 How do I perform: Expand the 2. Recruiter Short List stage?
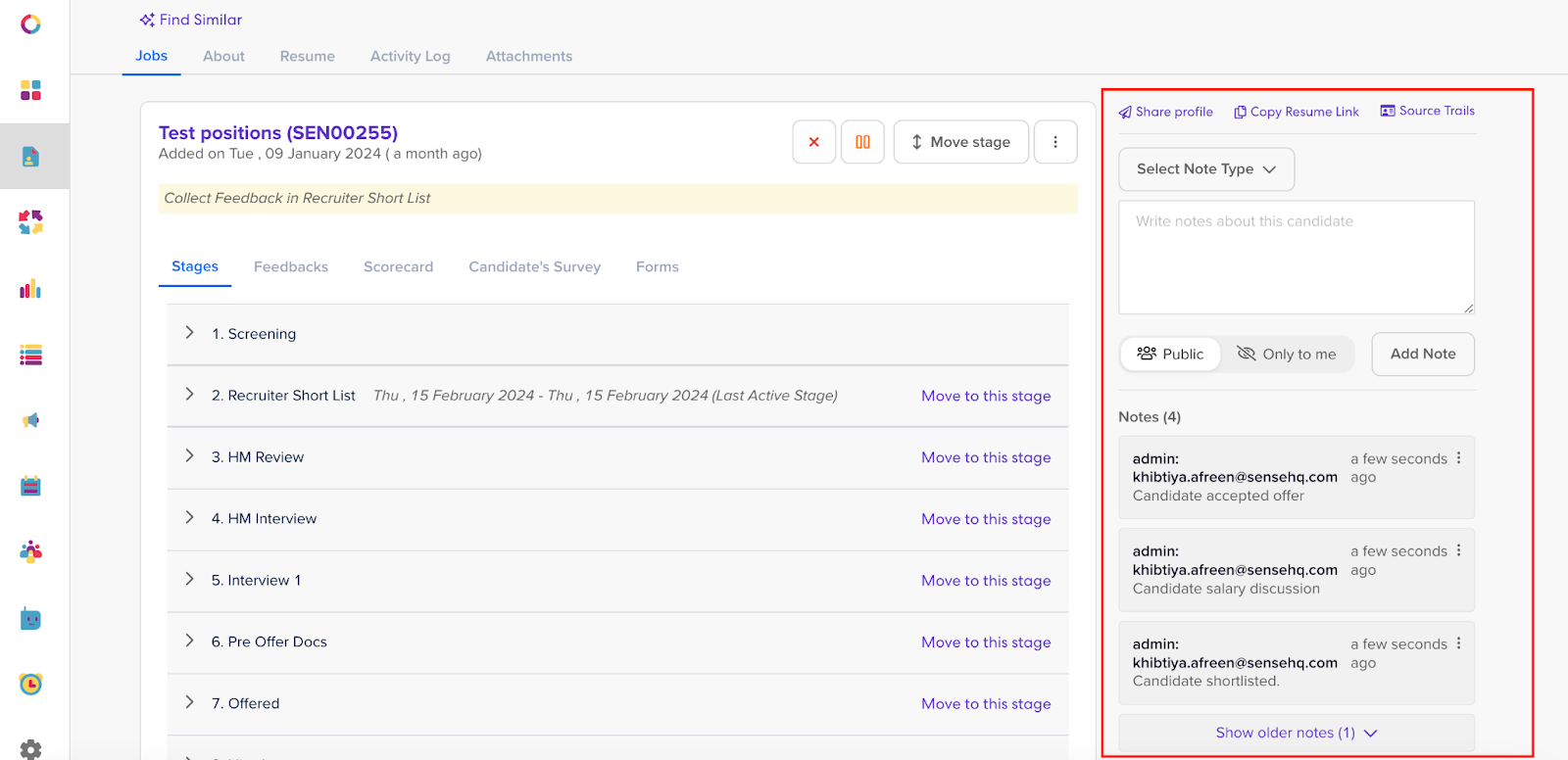coord(189,395)
